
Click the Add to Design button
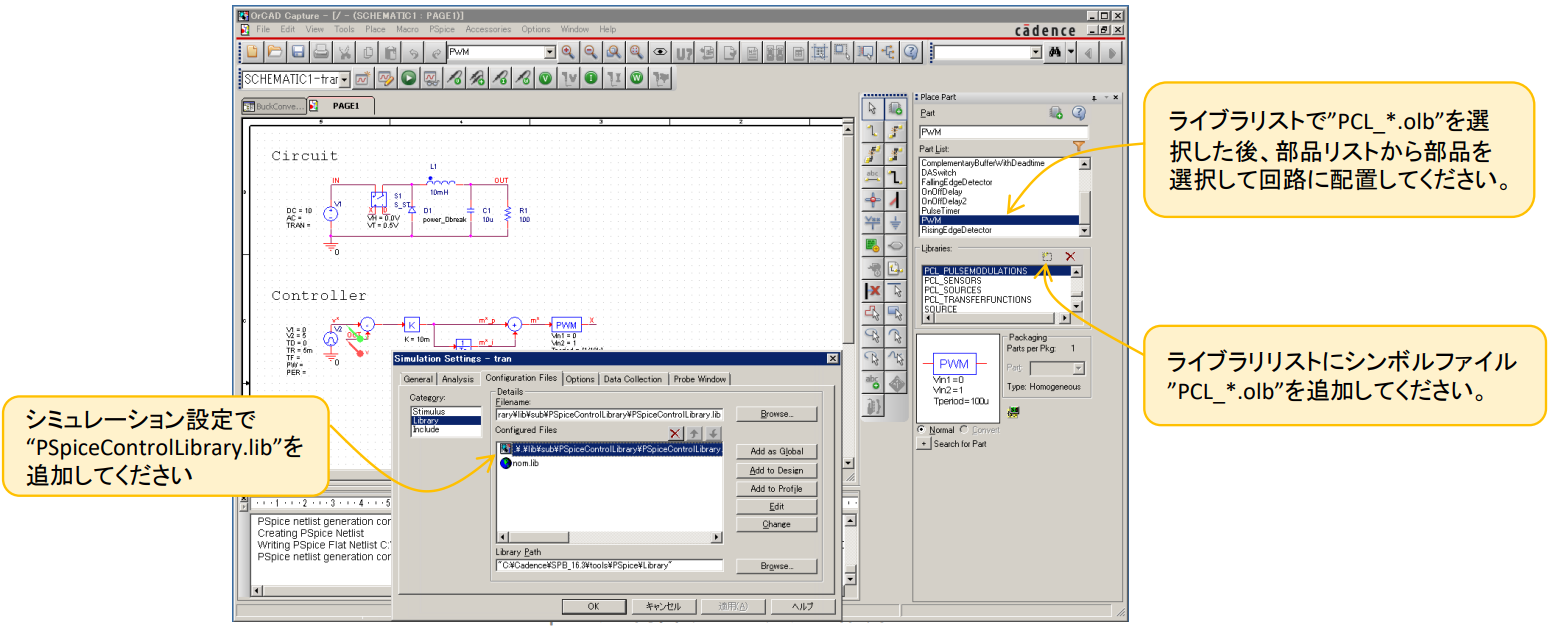(776, 470)
